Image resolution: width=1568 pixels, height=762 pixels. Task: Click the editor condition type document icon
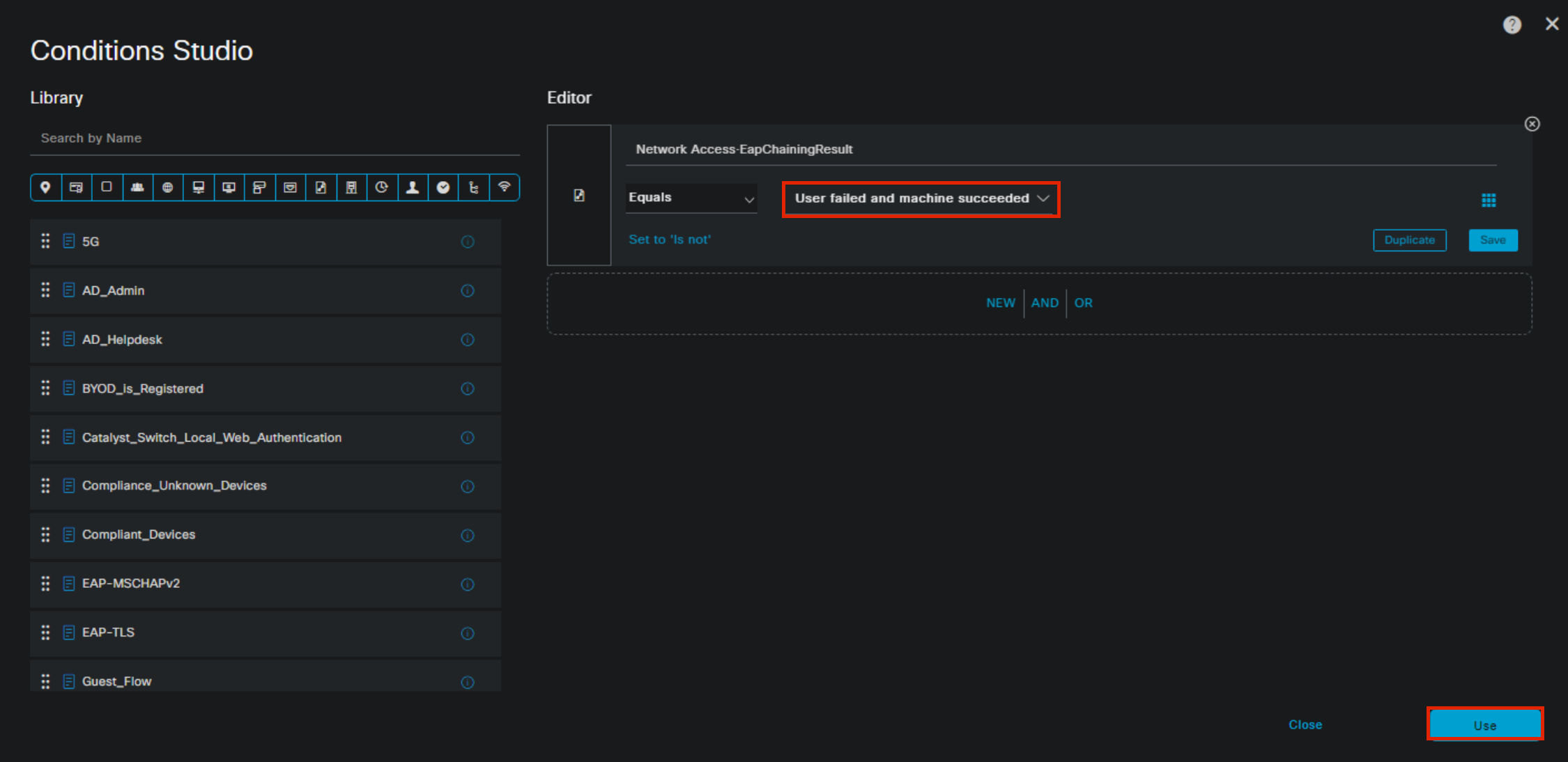(x=579, y=196)
